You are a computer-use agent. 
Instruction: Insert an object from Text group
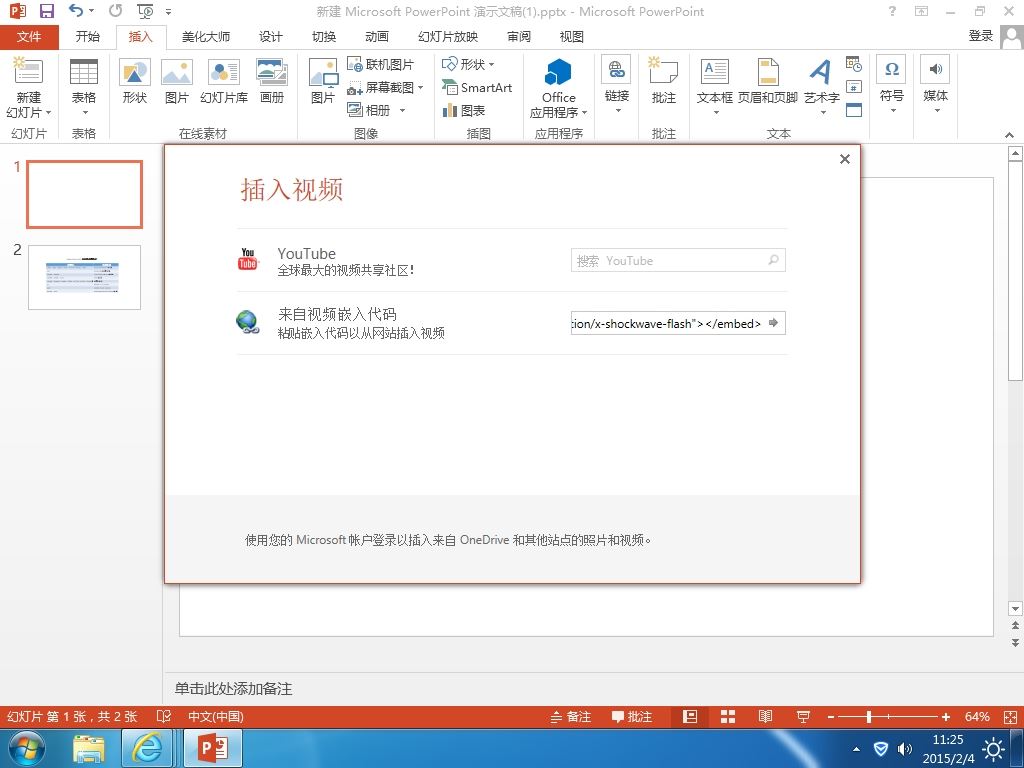[854, 110]
